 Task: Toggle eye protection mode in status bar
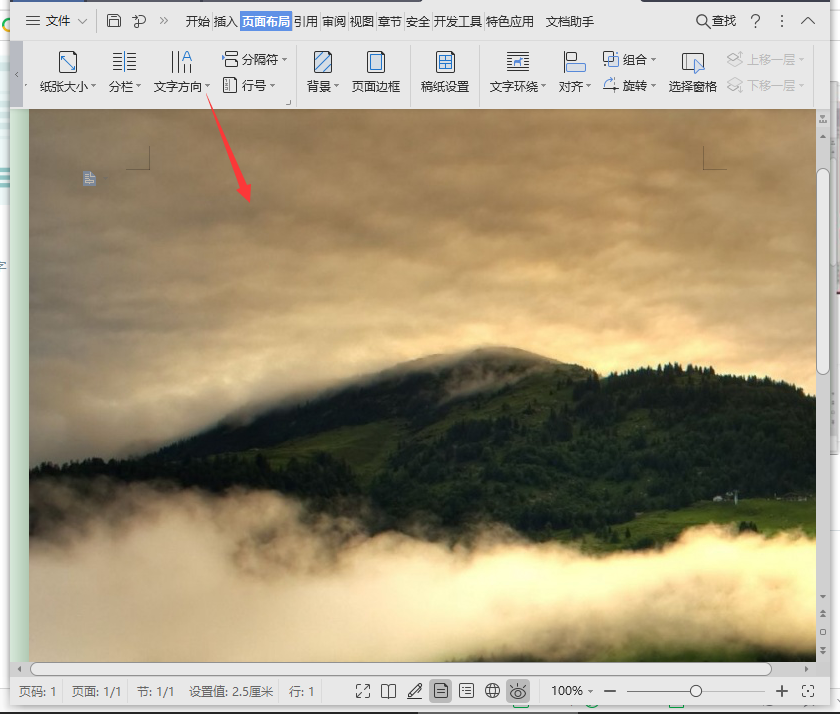518,691
